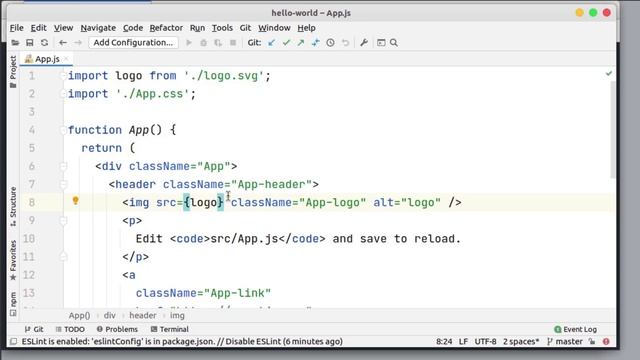640x360 pixels.
Task: Click the red error indicator in status bar
Action: (606, 341)
